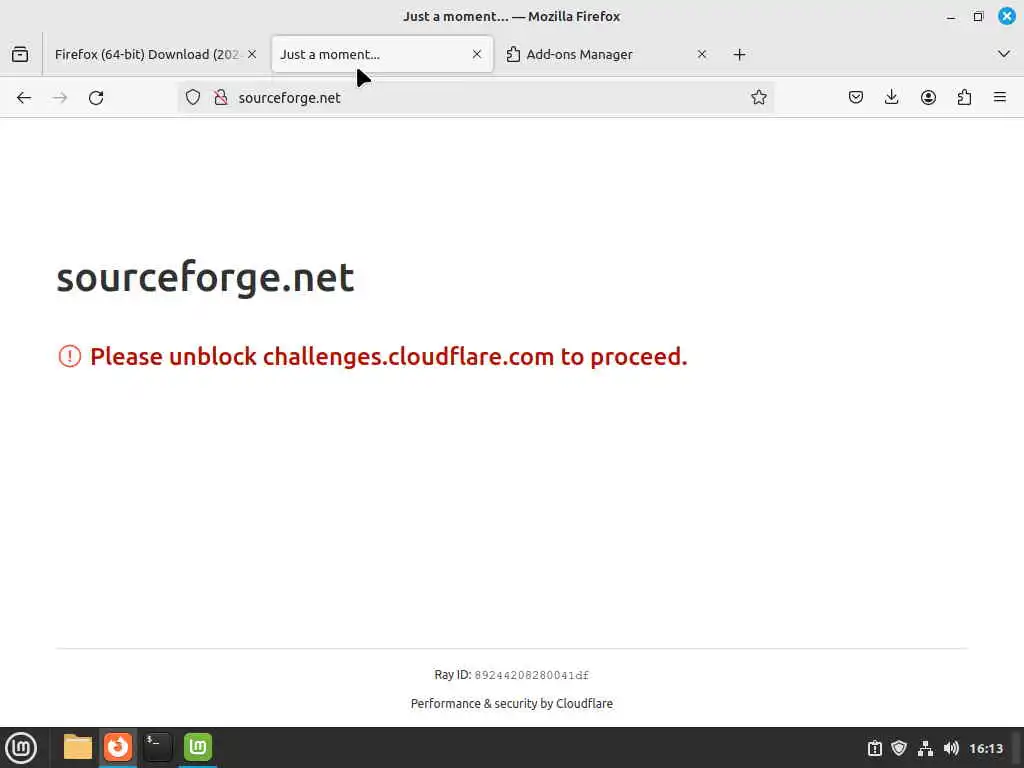Click the 16:13 clock

tap(985, 748)
